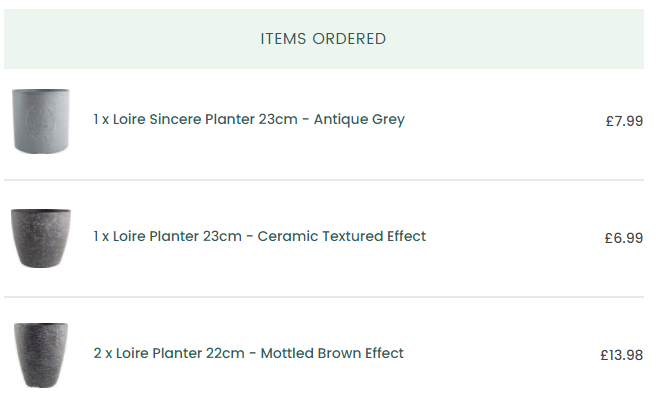
Task: Click "1 x" quantity of Ceramic Textured planter
Action: [101, 237]
